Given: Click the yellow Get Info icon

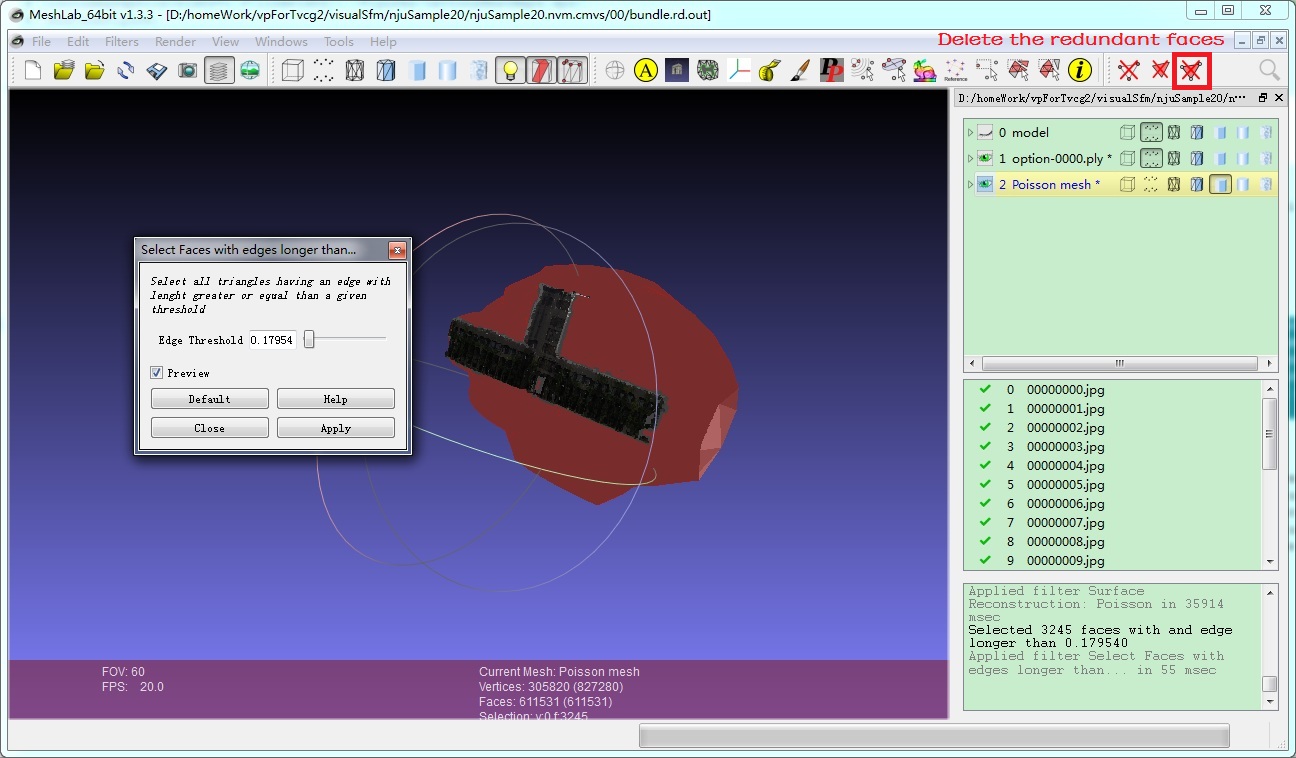Looking at the screenshot, I should 1079,70.
